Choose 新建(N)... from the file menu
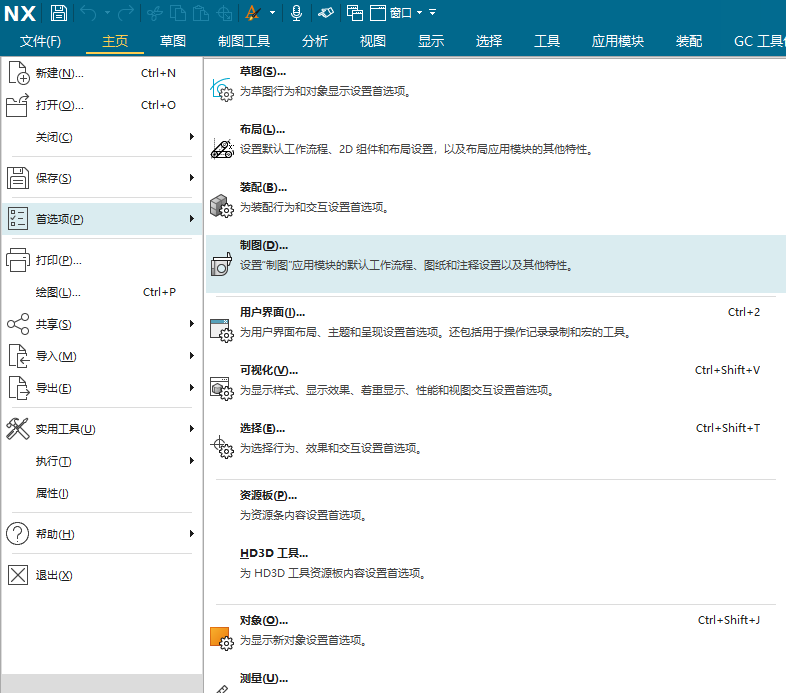786x693 pixels. [102, 73]
